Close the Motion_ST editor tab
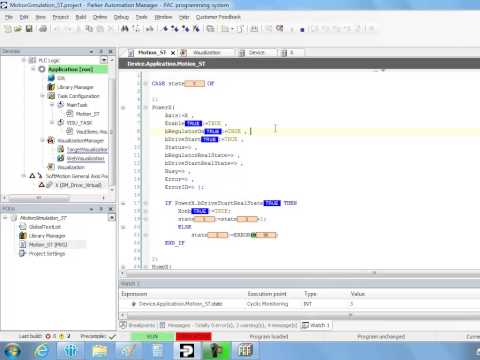Viewport: 480px width, 360px height. coord(173,53)
